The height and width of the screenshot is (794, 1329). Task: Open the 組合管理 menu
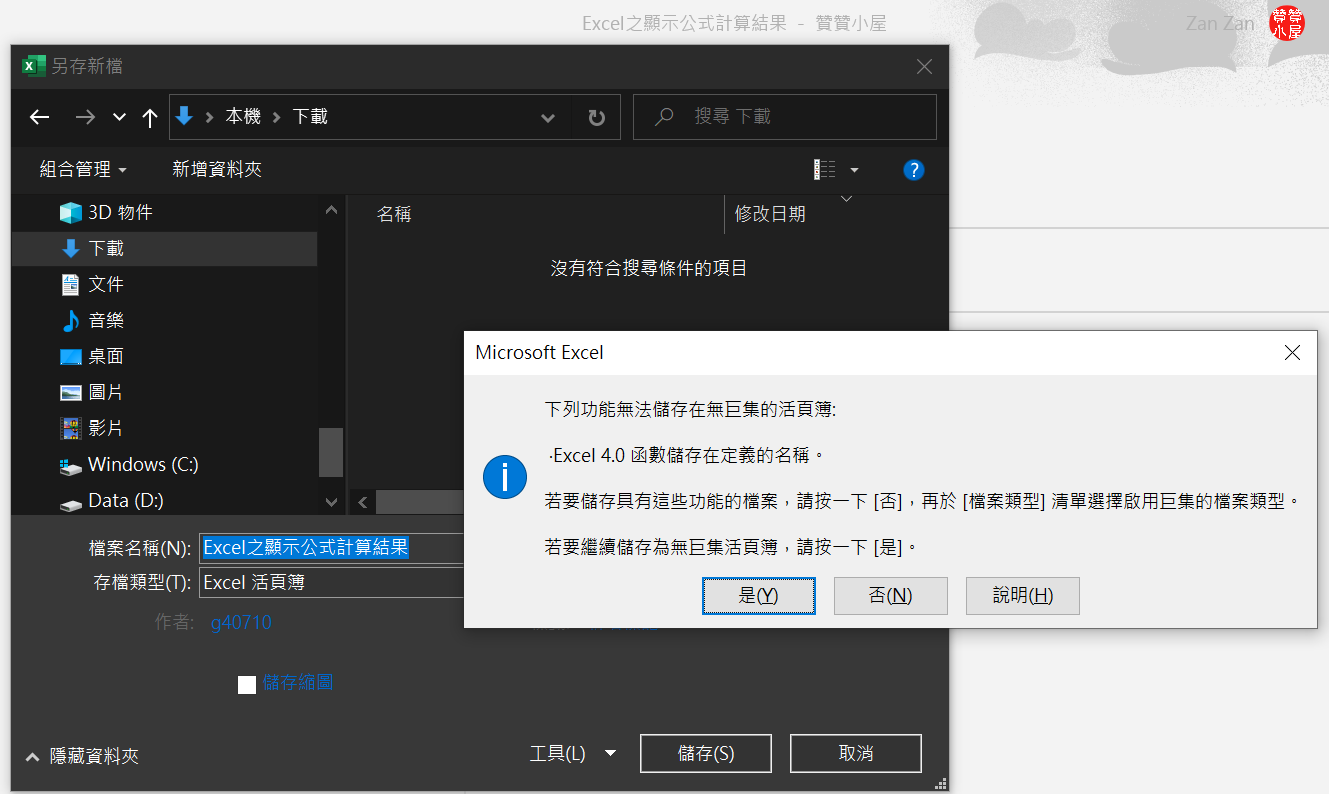[83, 170]
